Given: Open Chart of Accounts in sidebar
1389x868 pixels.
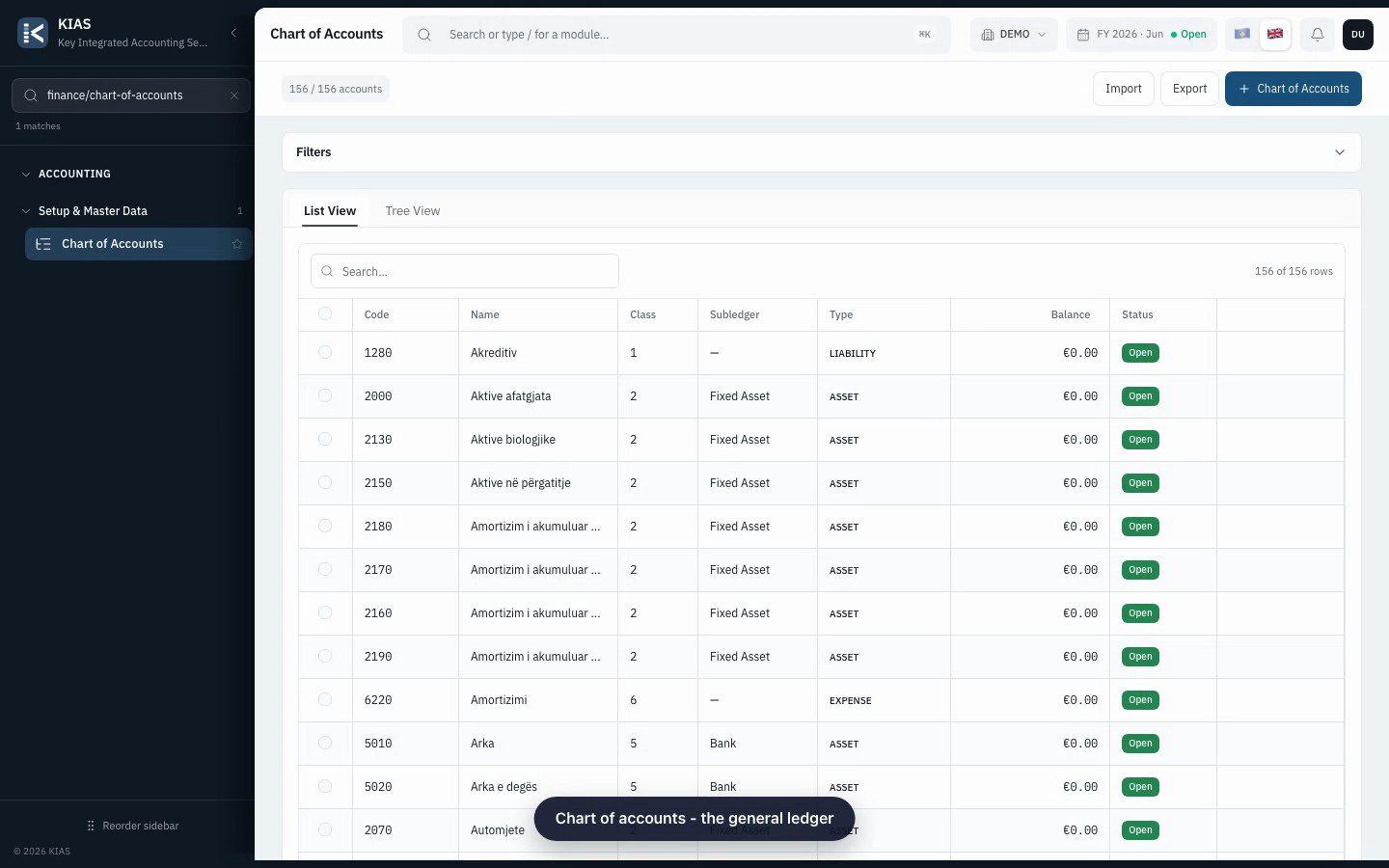Looking at the screenshot, I should [139, 244].
